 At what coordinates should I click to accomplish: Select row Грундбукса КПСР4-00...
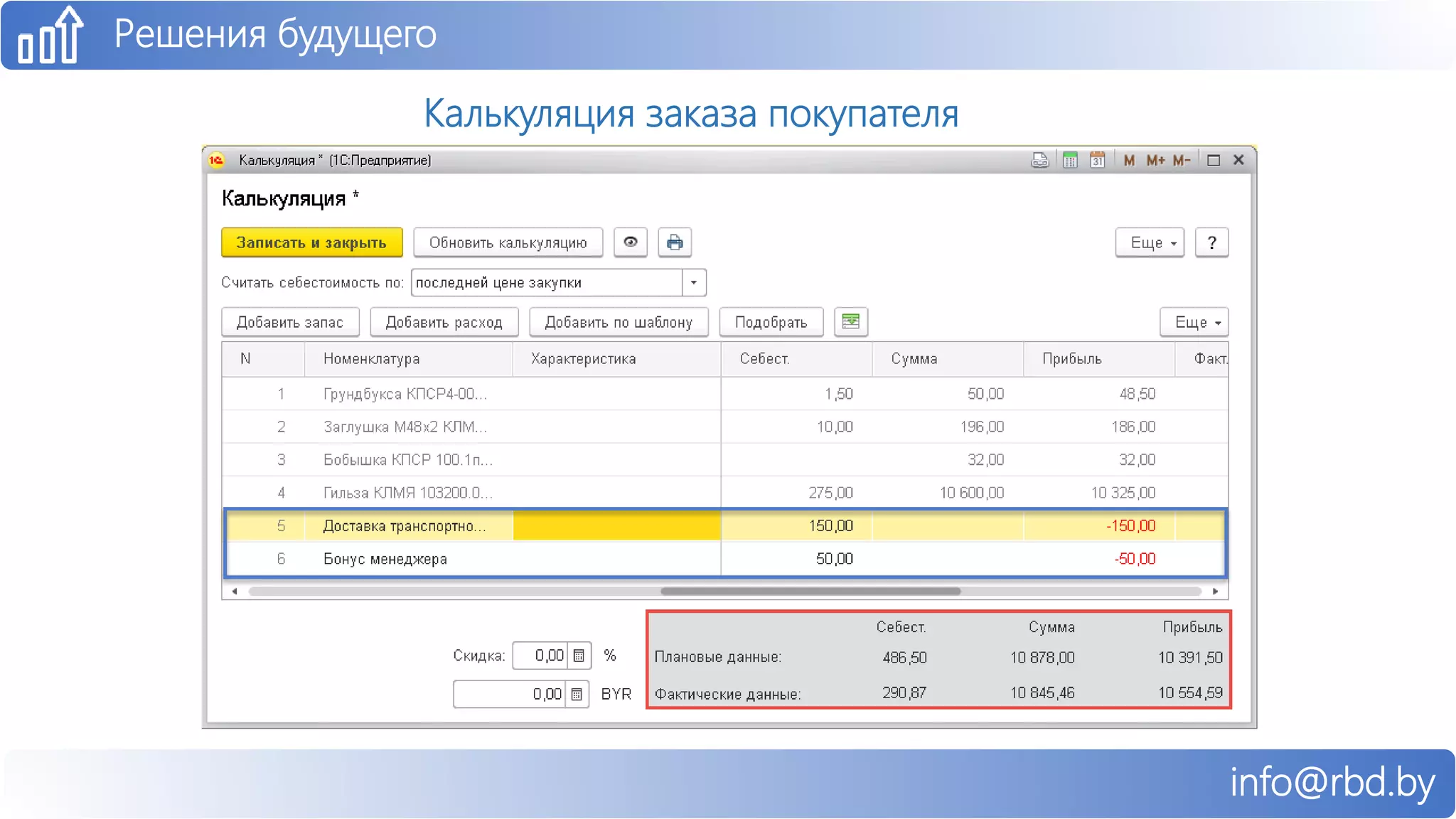(725, 394)
